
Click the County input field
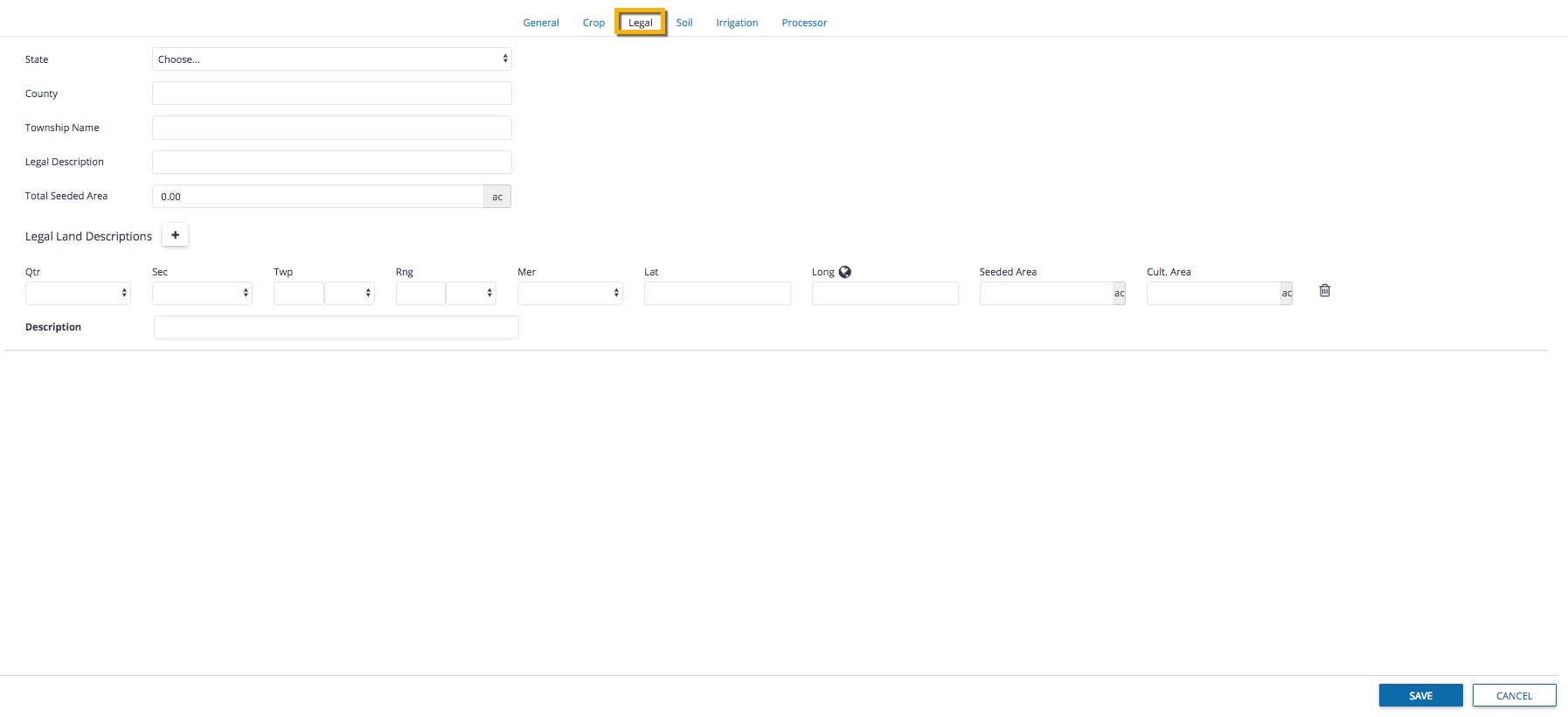pos(331,94)
